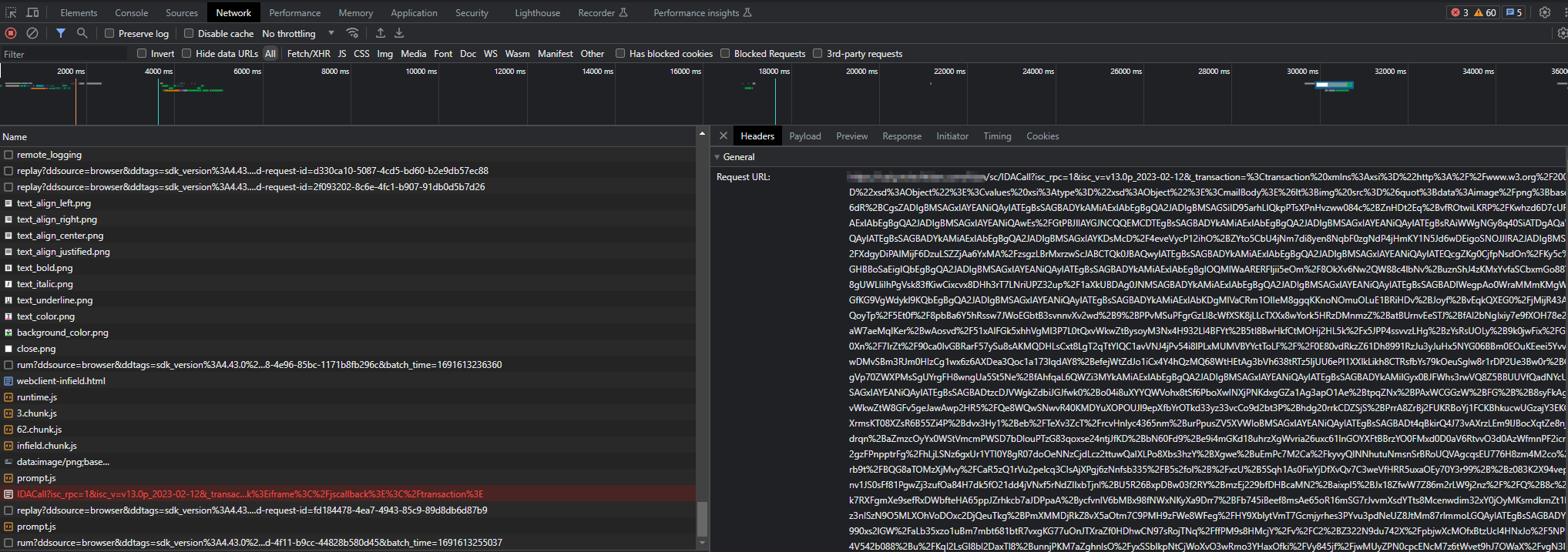The height and width of the screenshot is (552, 1568).
Task: Open network conditions Wi-Fi icon
Action: tap(352, 33)
